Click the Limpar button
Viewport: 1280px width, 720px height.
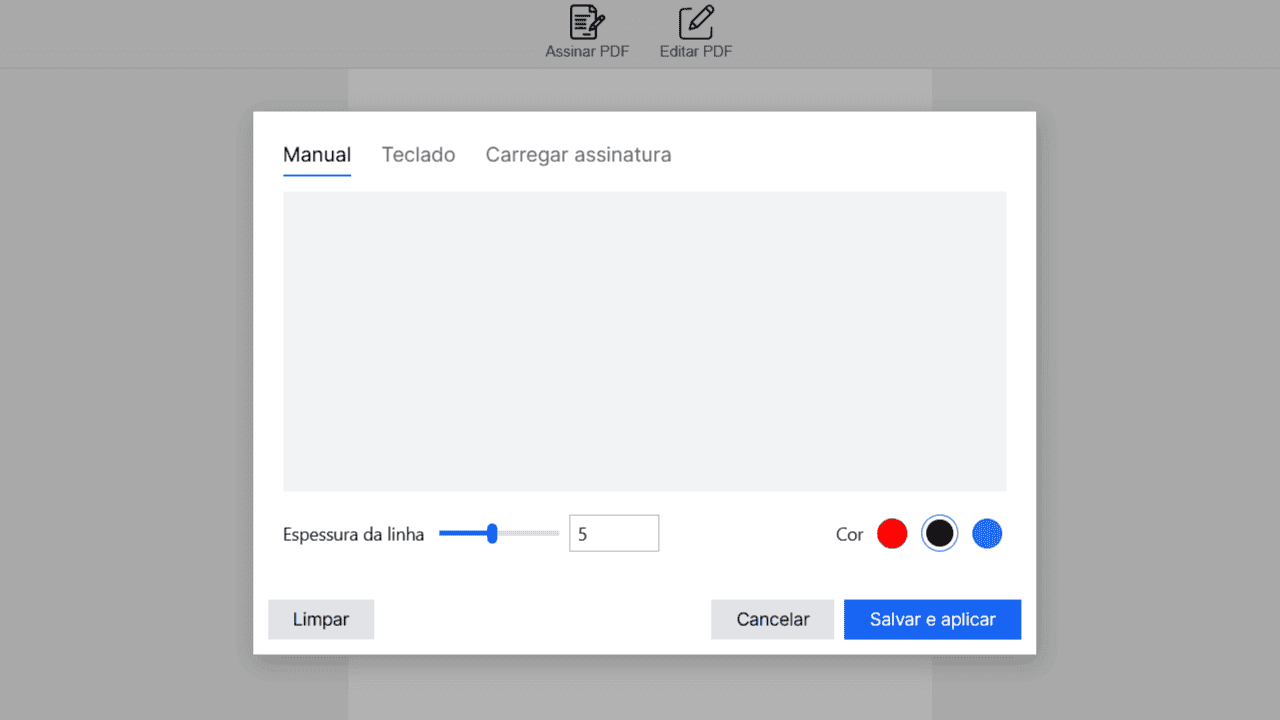[x=321, y=619]
